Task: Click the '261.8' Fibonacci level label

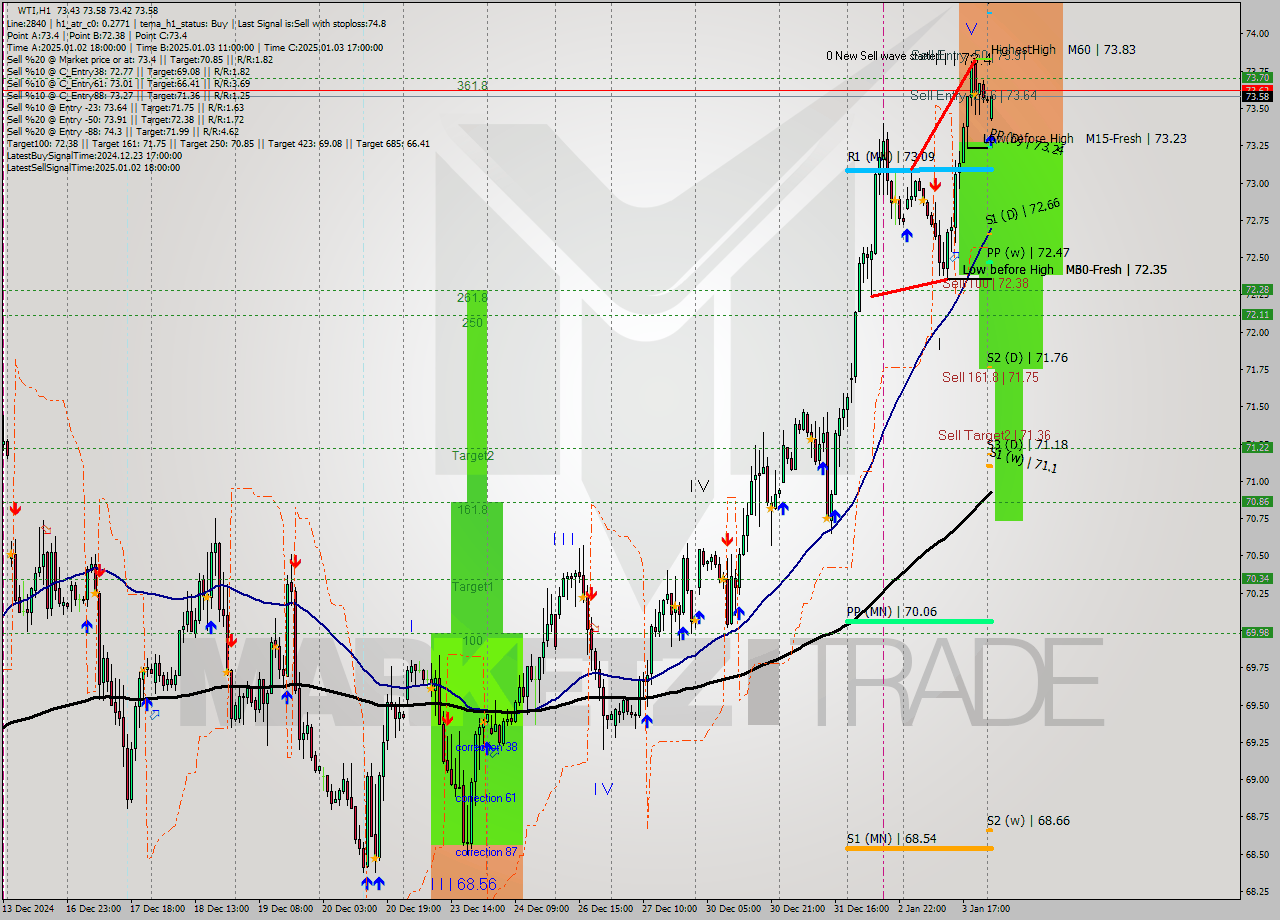Action: 473,297
